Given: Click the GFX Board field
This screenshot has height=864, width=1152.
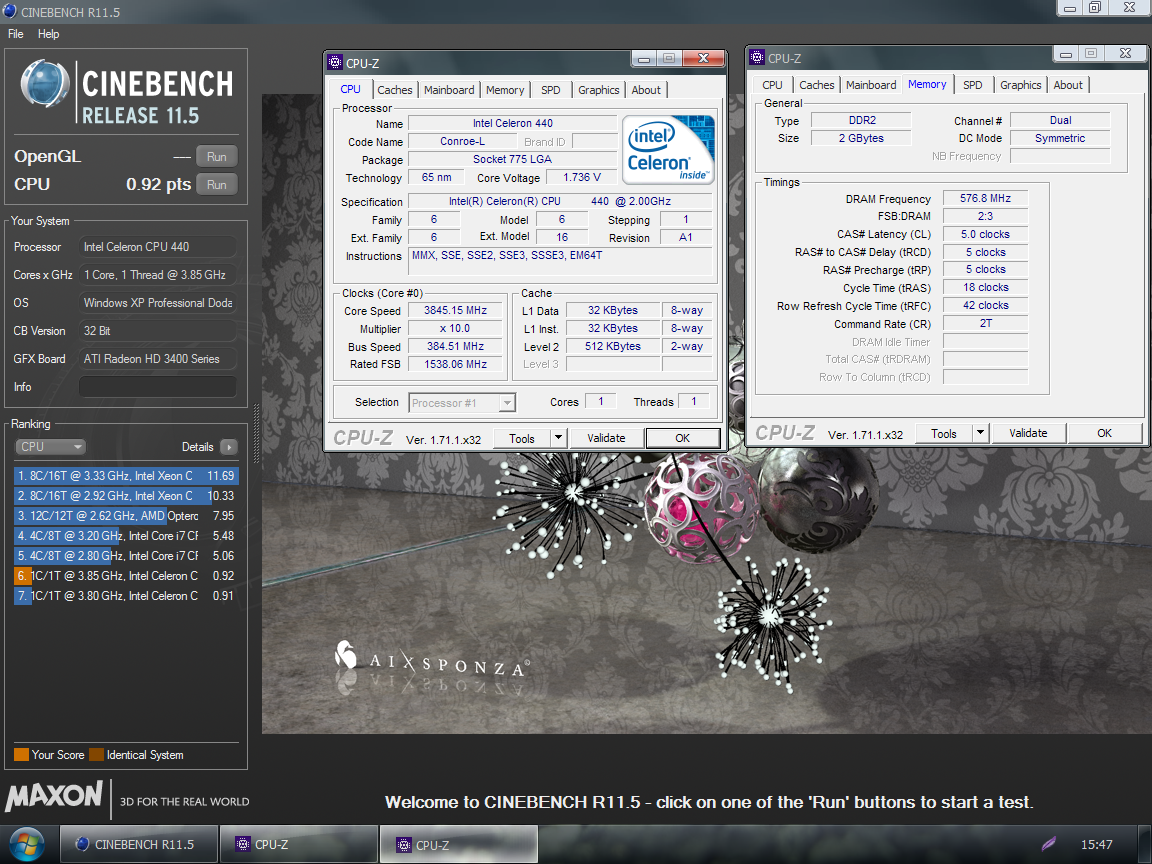Looking at the screenshot, I should 158,359.
